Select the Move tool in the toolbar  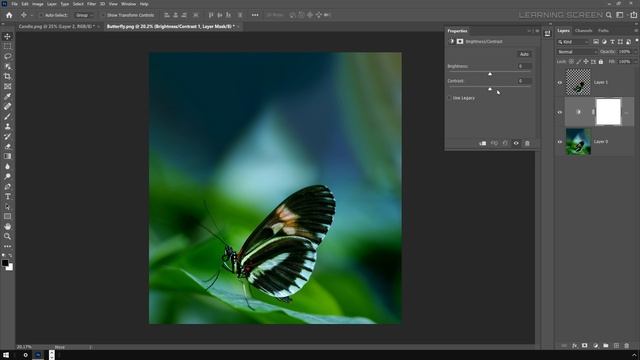7,36
